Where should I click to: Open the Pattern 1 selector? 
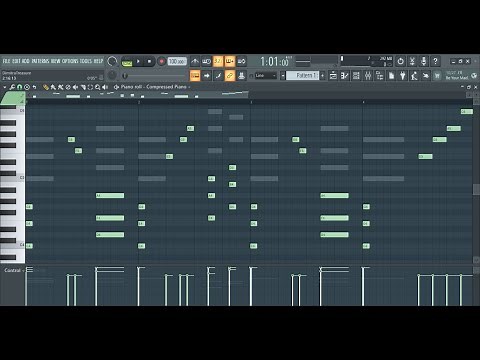point(303,76)
